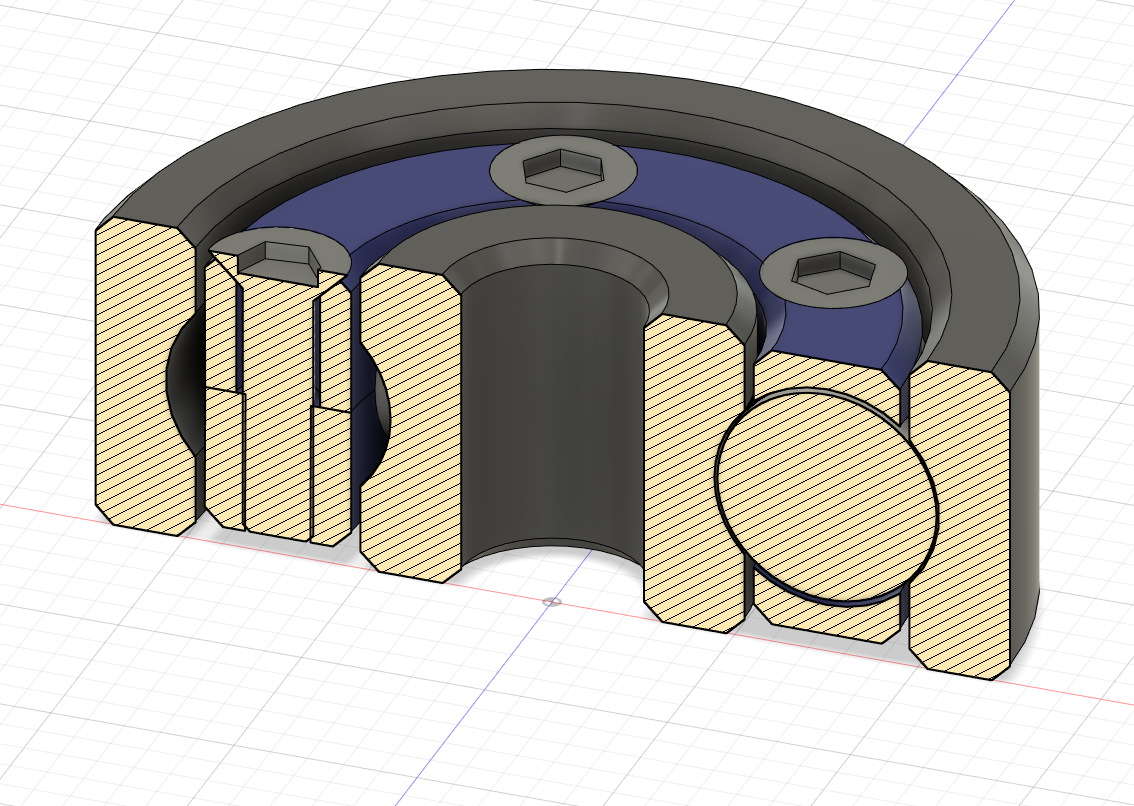Select the right-side hex socket screw head
The image size is (1134, 806).
[832, 273]
